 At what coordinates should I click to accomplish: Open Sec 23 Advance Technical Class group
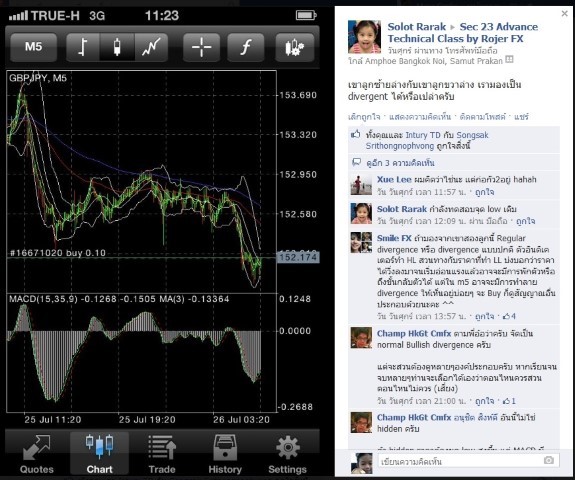463,33
